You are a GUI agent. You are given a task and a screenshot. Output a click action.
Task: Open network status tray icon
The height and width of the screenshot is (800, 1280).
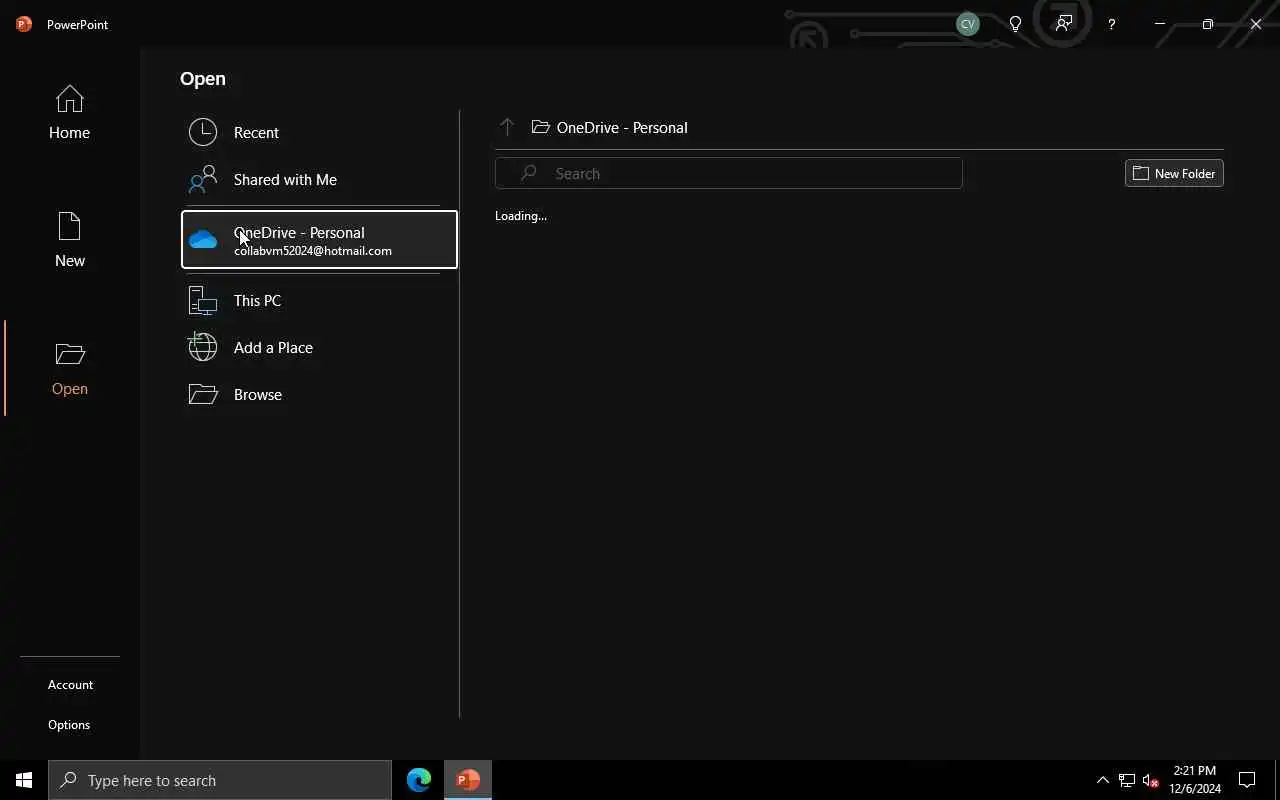point(1127,780)
